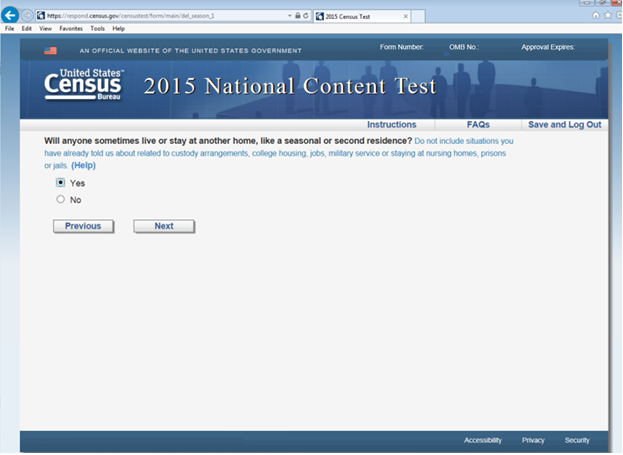Click the OMB No. label

[464, 47]
